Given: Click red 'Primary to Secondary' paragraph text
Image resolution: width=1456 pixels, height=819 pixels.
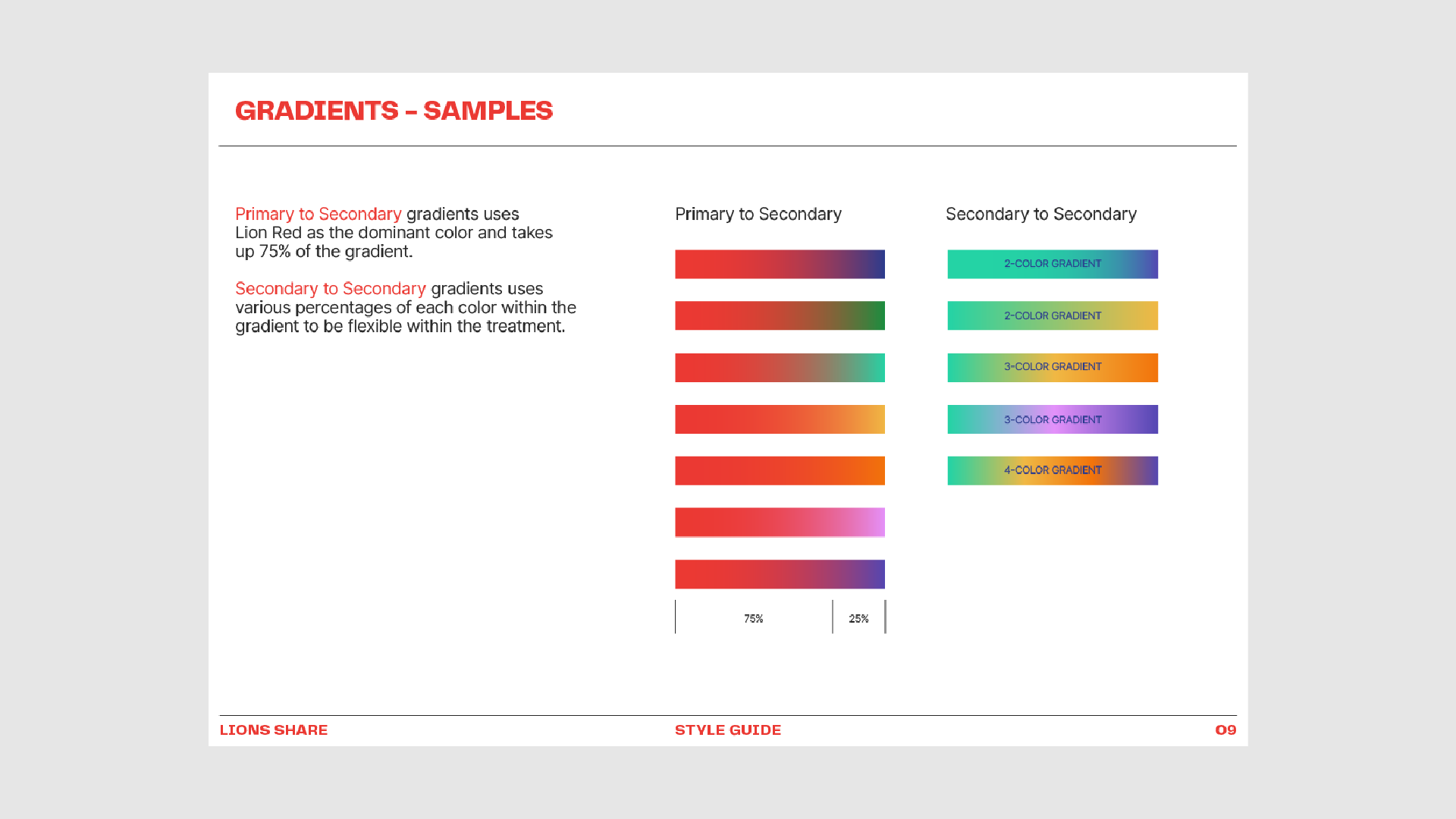Looking at the screenshot, I should click(x=318, y=214).
